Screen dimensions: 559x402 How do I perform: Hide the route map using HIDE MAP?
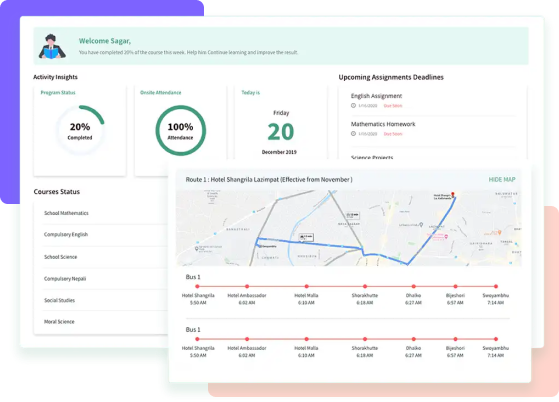pyautogui.click(x=502, y=180)
